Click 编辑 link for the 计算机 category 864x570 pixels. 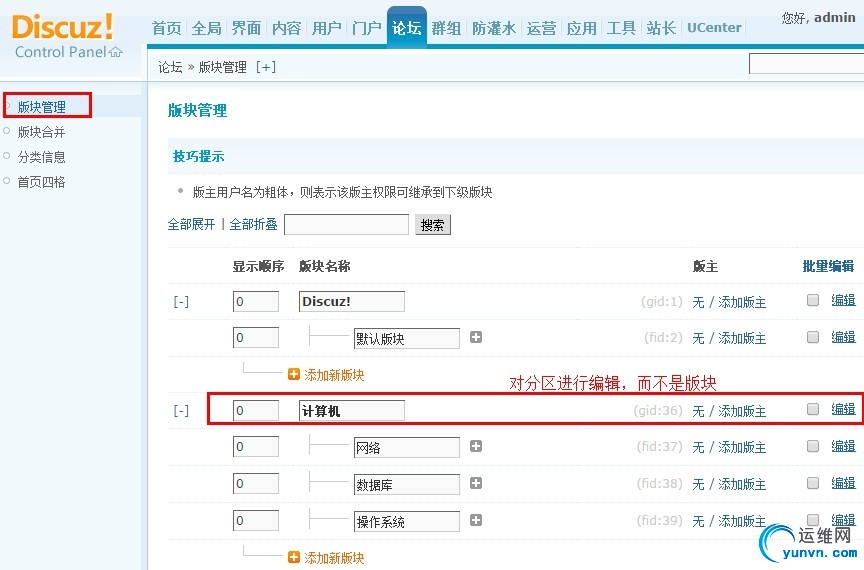pos(843,409)
